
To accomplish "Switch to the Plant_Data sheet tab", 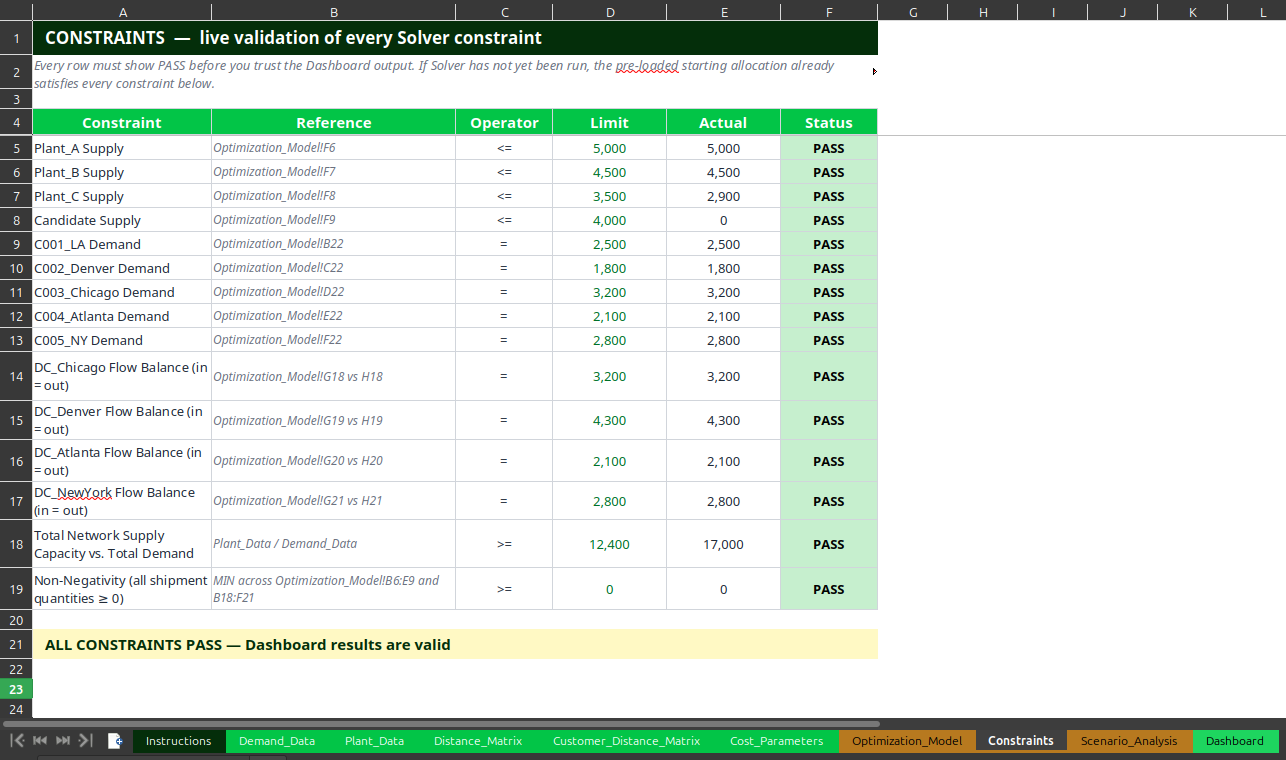I will click(x=374, y=741).
